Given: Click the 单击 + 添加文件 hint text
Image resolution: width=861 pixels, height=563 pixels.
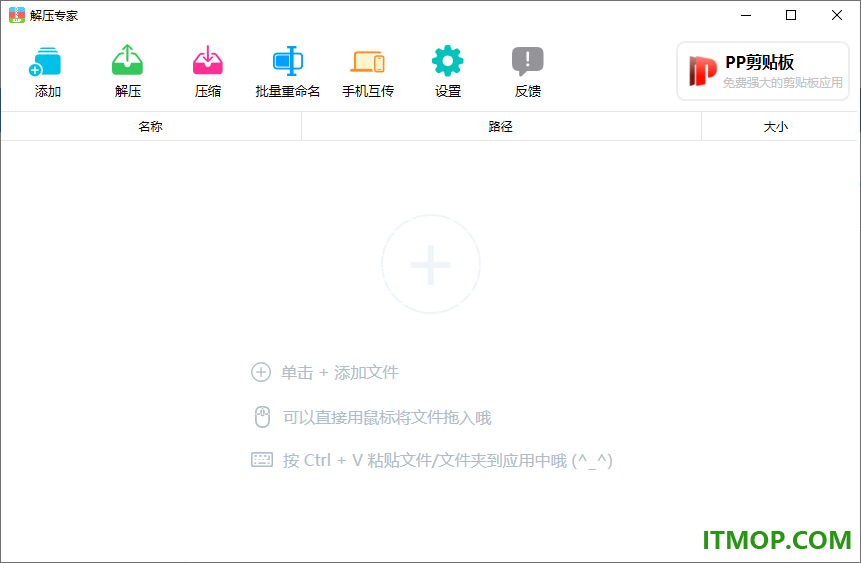Looking at the screenshot, I should 340,372.
